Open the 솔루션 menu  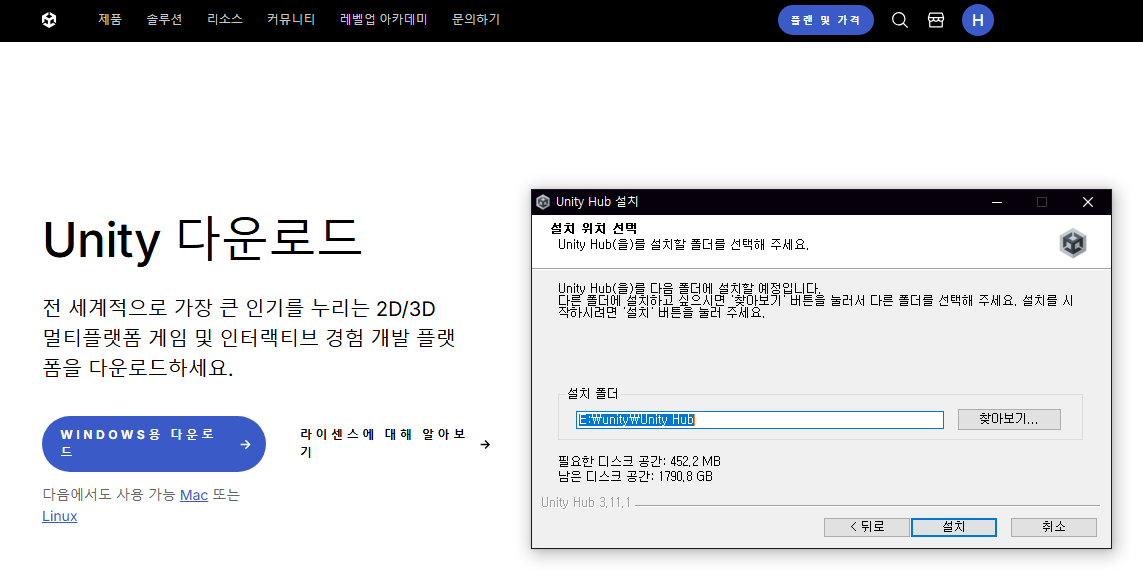tap(164, 20)
